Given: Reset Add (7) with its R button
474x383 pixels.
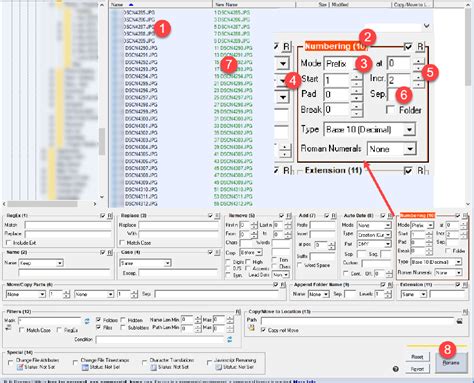Looking at the screenshot, I should tap(334, 216).
